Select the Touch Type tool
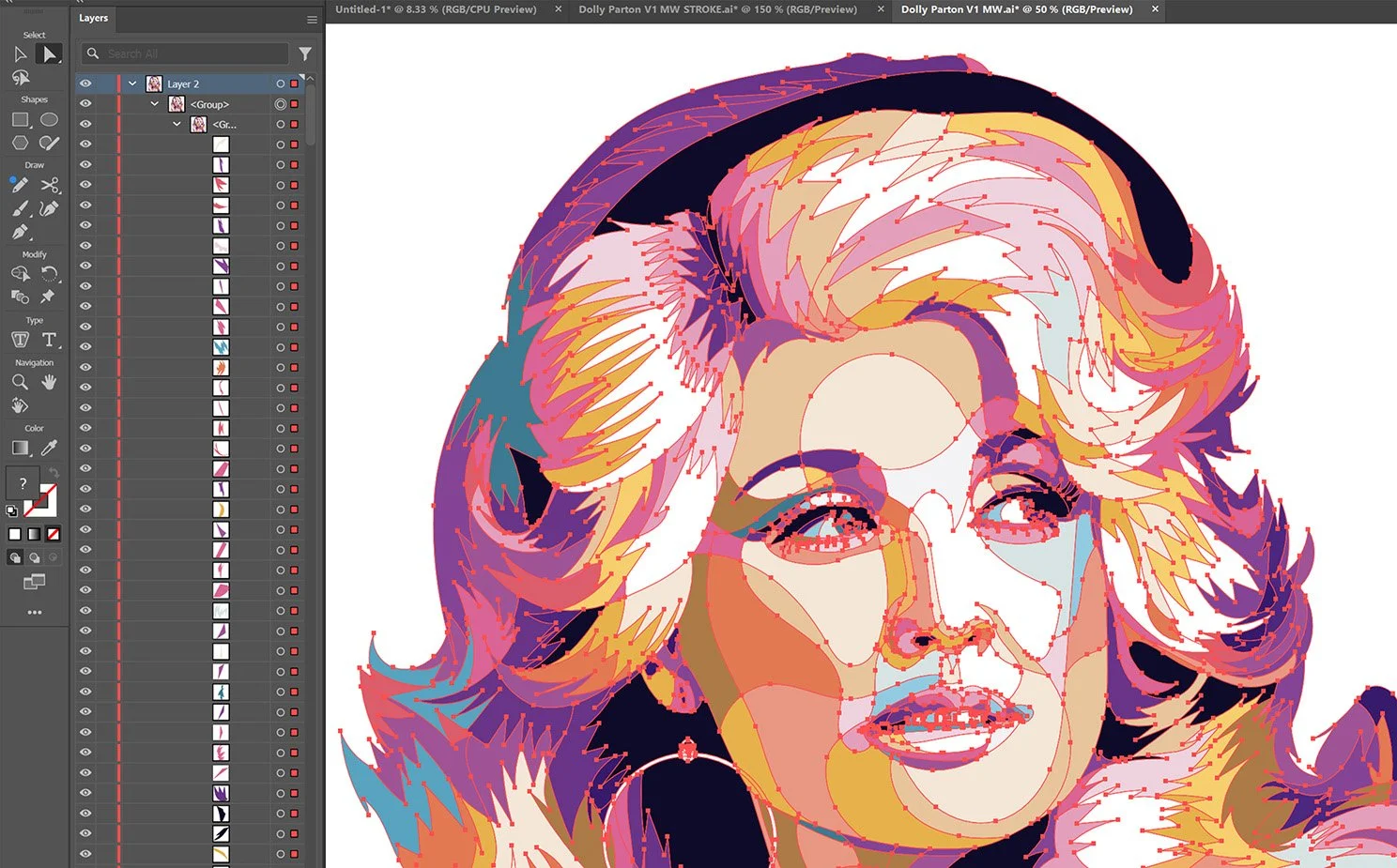This screenshot has height=868, width=1397. [21, 340]
